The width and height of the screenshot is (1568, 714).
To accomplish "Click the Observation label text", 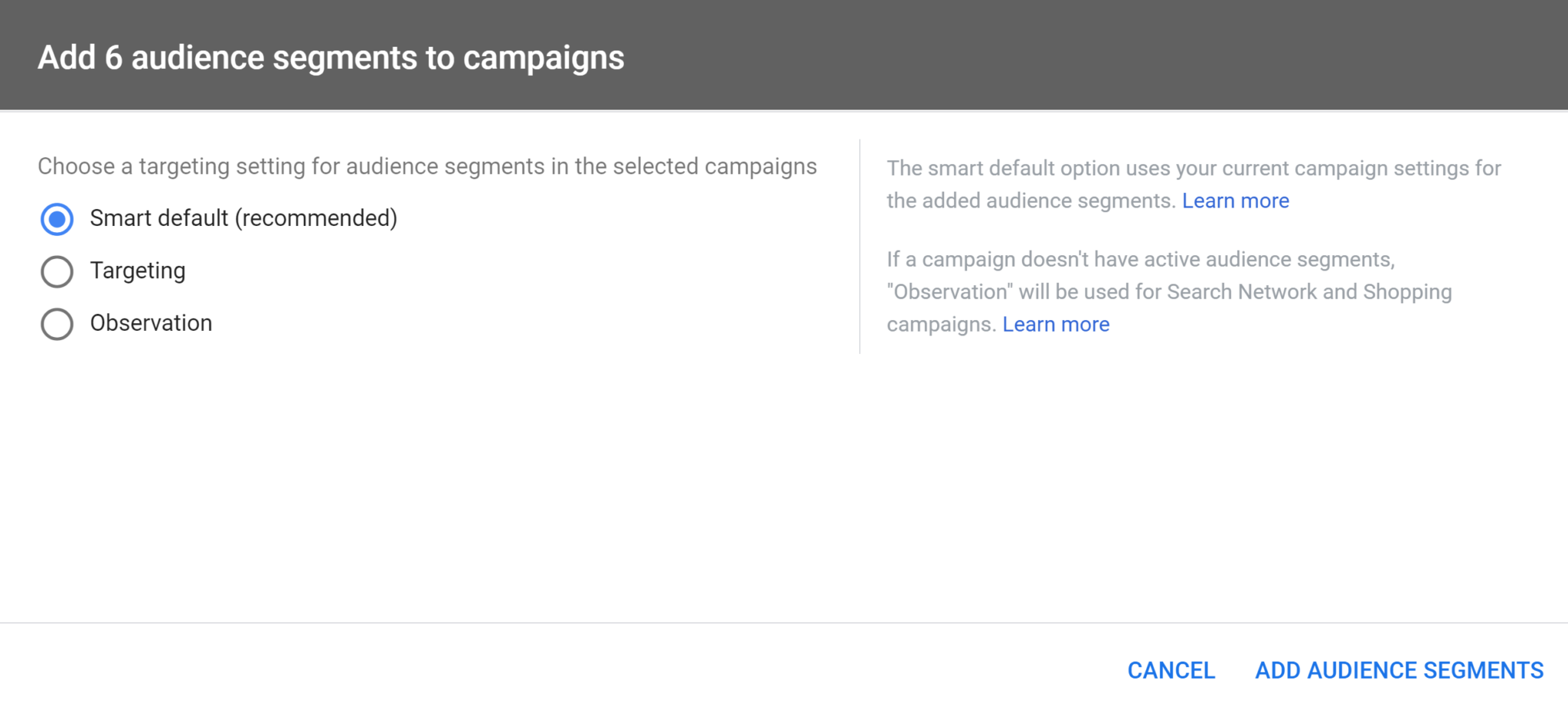I will coord(151,323).
